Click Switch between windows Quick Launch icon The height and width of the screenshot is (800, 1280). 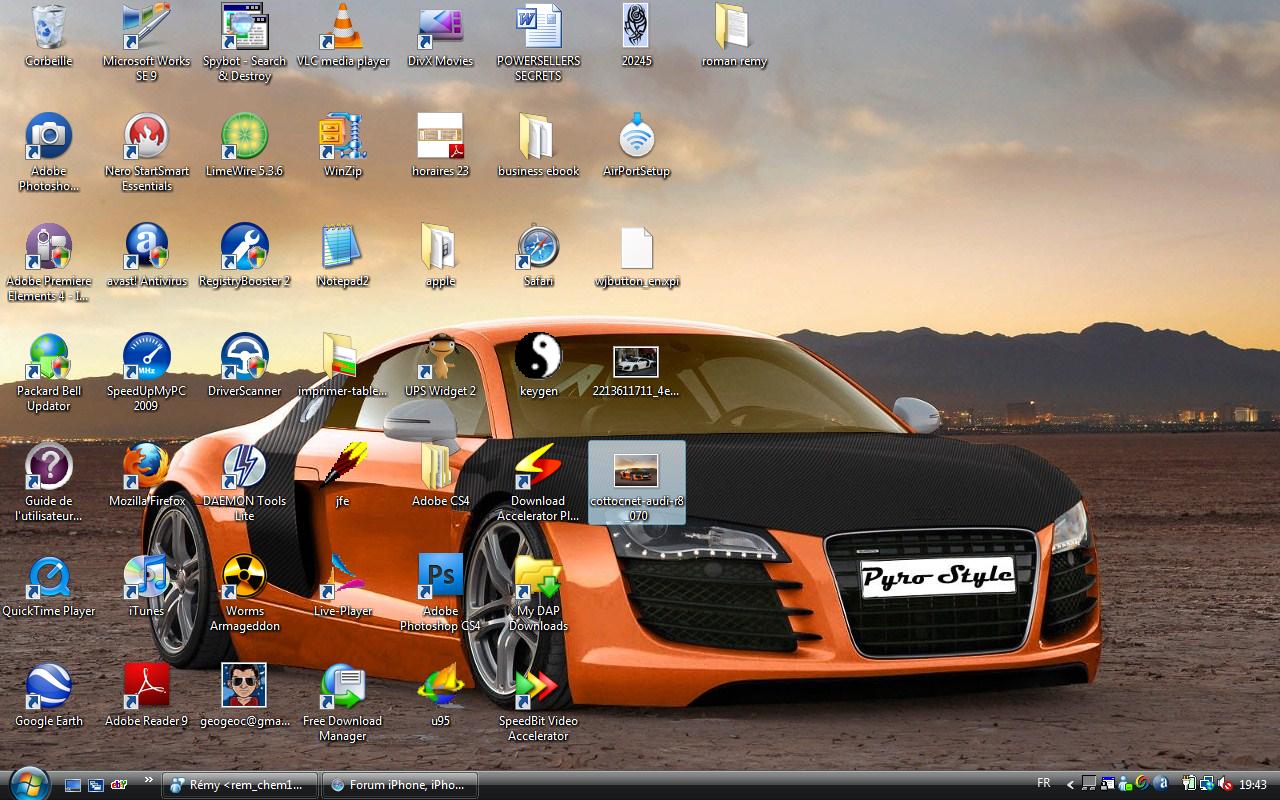click(x=96, y=785)
